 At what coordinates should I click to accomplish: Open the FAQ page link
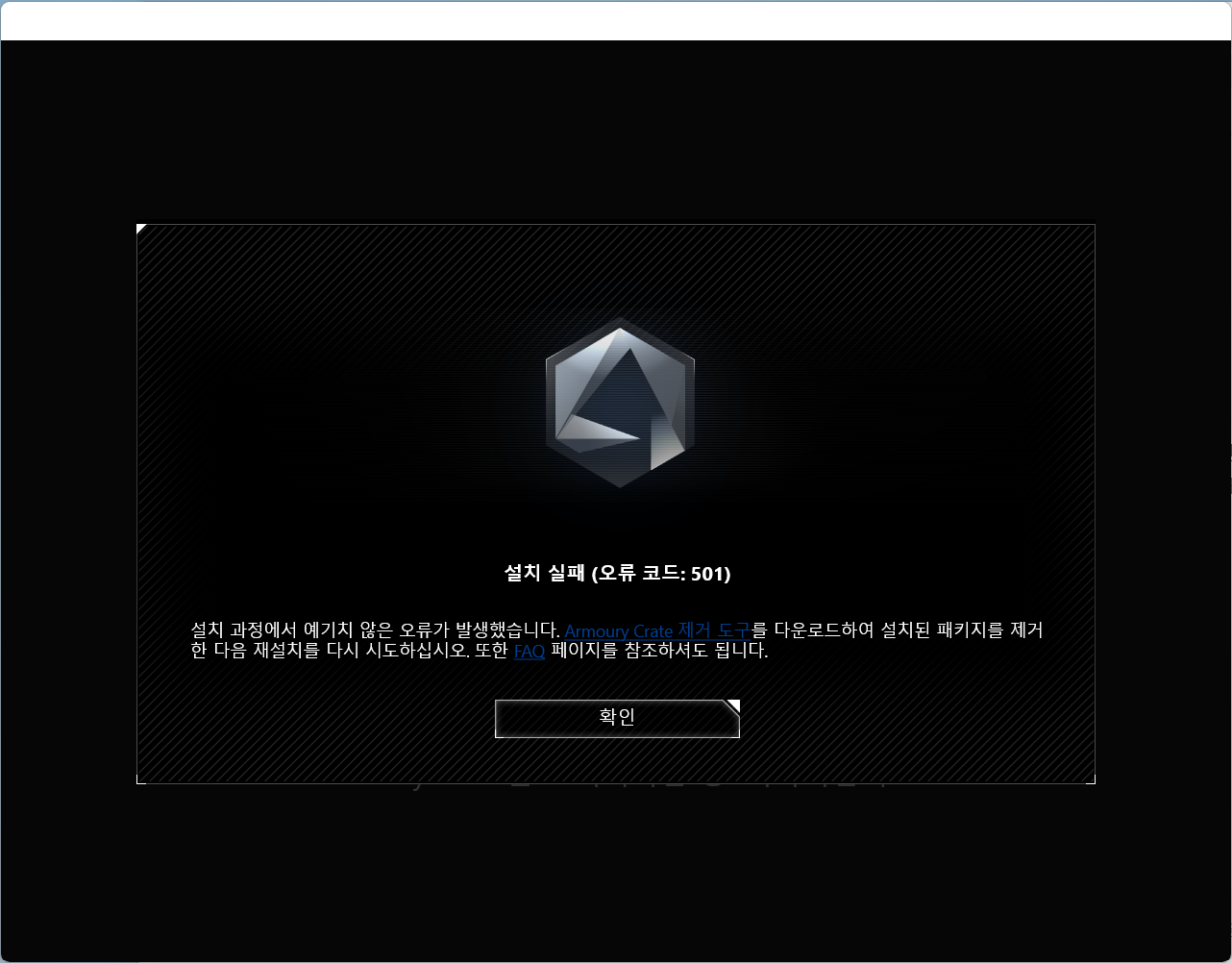[530, 652]
